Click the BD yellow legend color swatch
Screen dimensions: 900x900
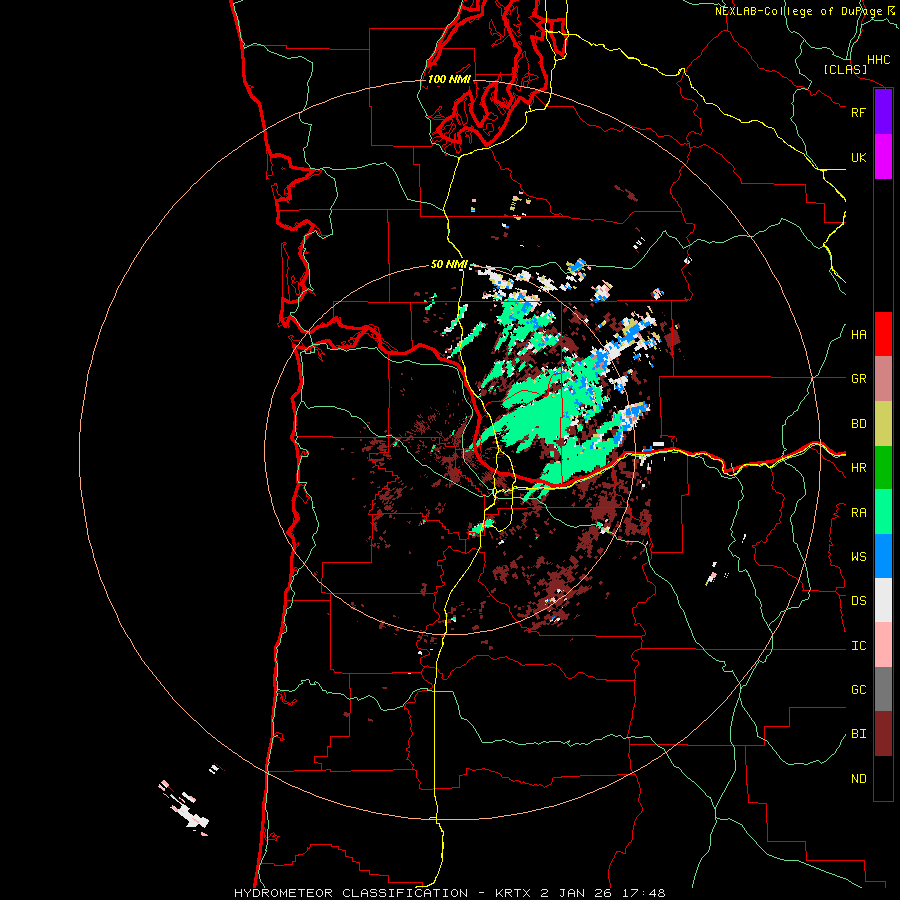click(883, 424)
